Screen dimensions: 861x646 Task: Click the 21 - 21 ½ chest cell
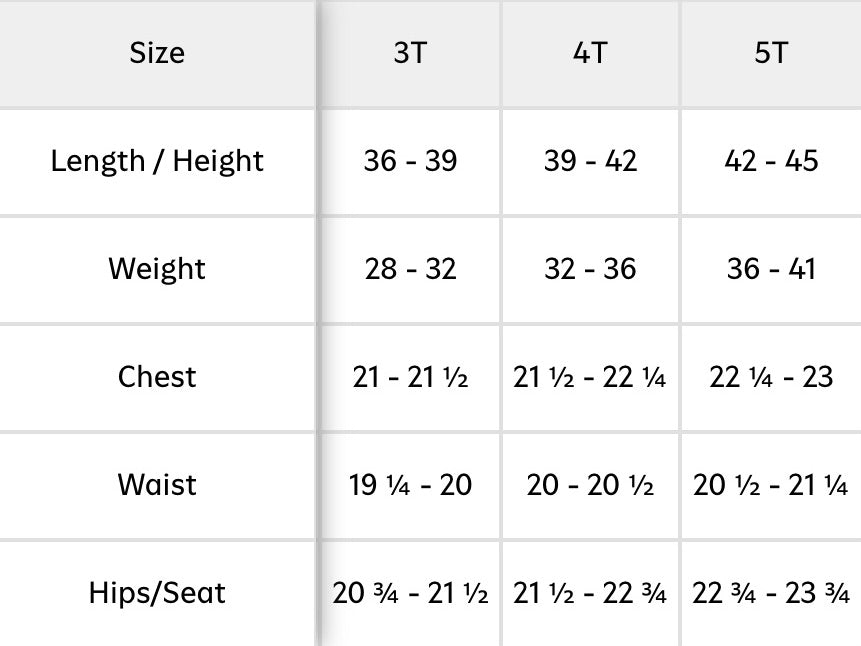tap(410, 377)
